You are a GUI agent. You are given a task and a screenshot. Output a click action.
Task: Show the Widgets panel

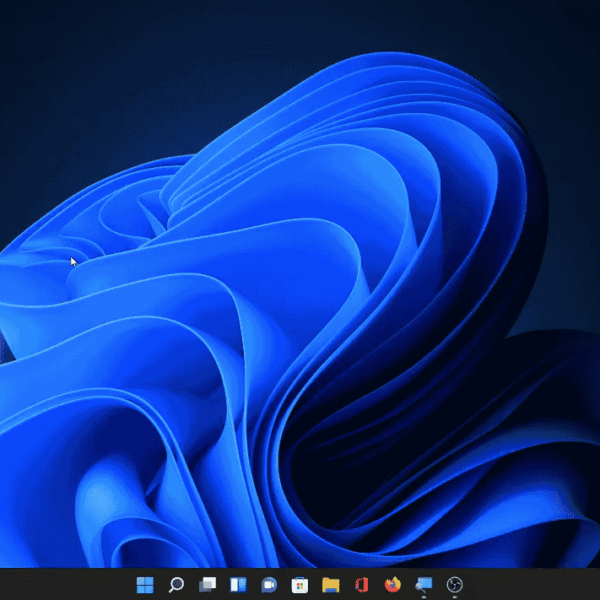coord(238,585)
